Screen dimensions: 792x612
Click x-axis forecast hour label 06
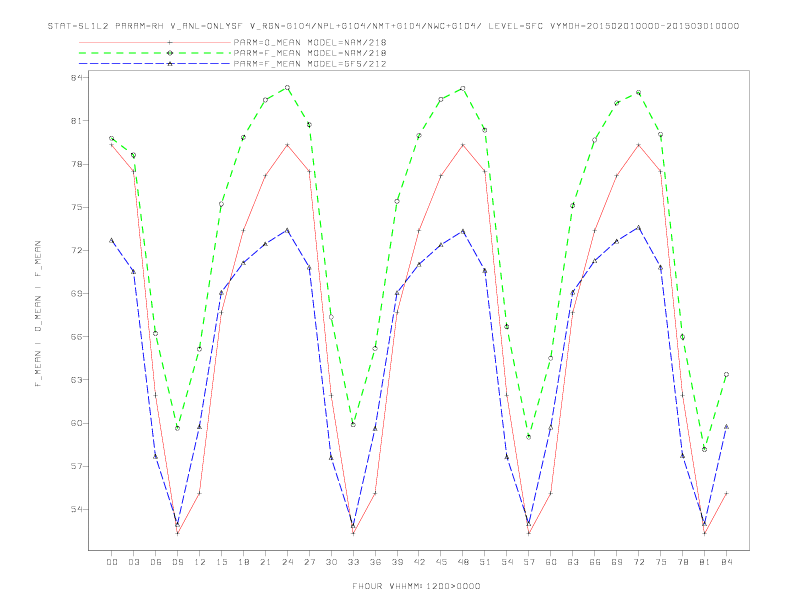point(156,562)
